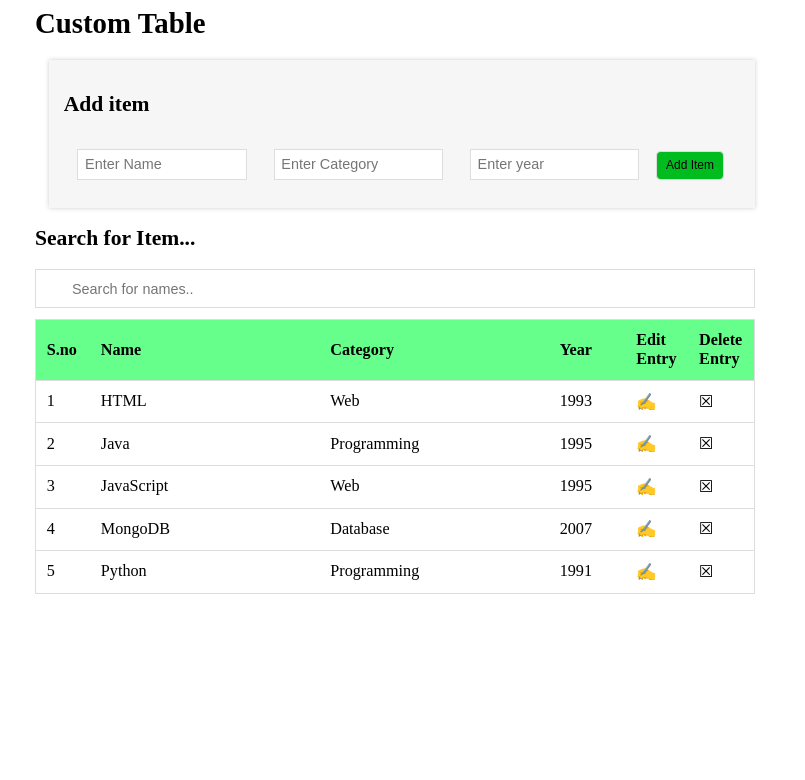The height and width of the screenshot is (780, 805).
Task: Click the edit icon for HTML row
Action: 646,402
